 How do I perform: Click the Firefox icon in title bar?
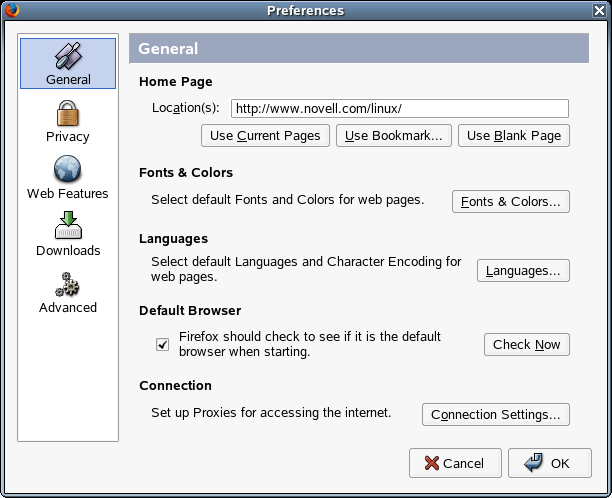[x=10, y=10]
